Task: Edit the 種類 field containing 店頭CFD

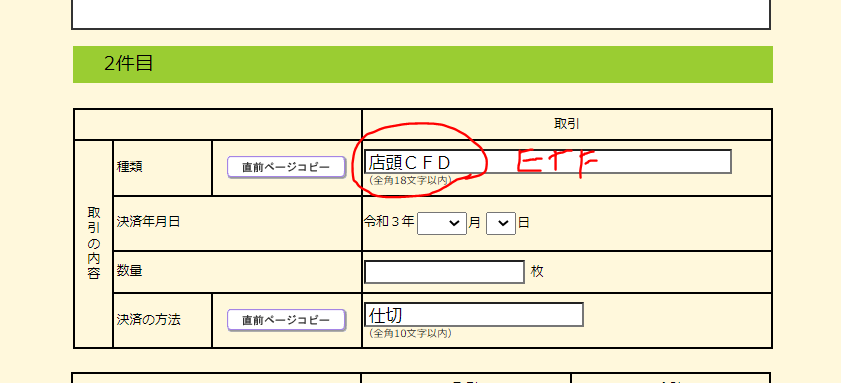Action: click(548, 161)
